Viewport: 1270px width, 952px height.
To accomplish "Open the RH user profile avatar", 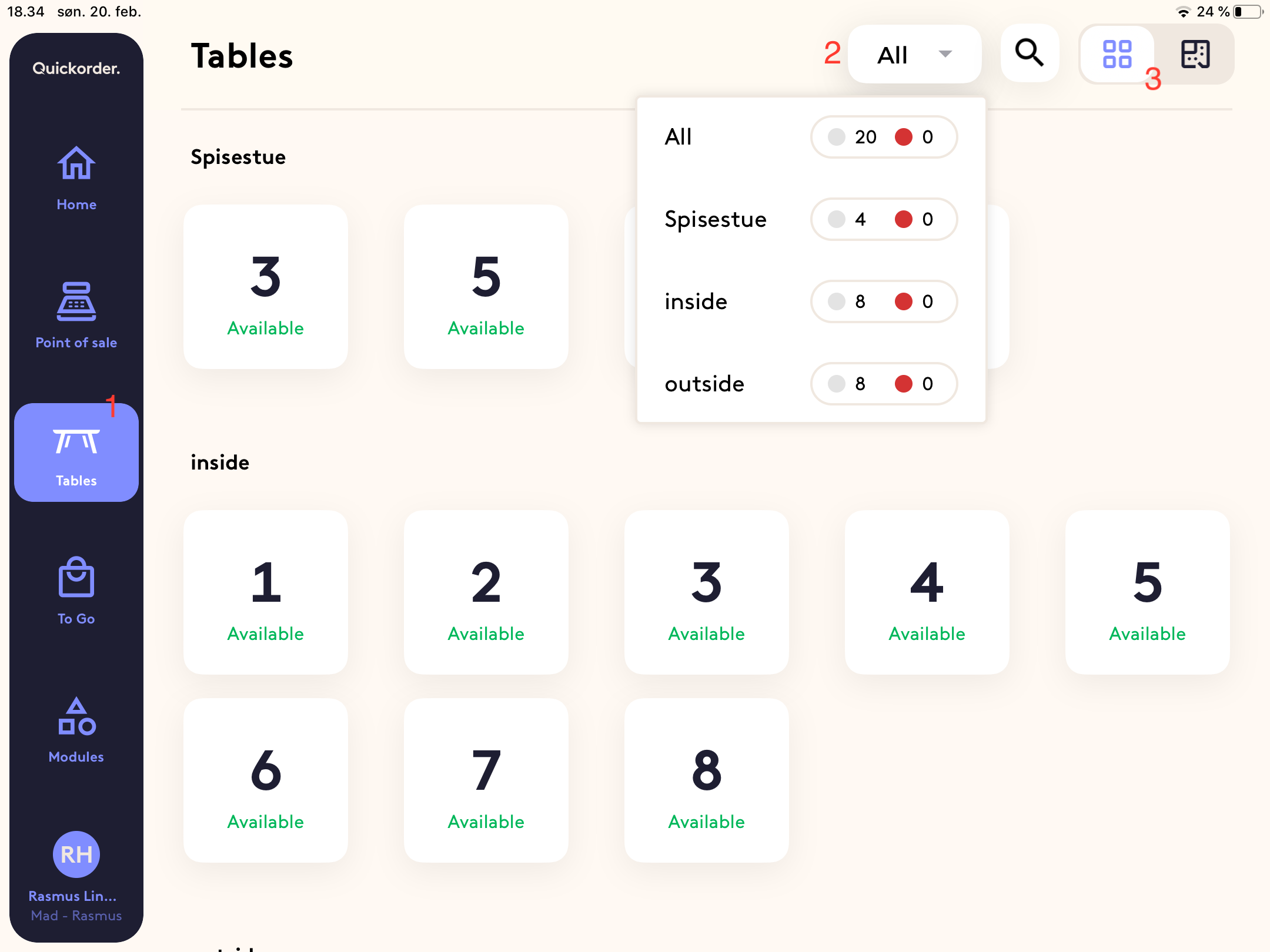I will tap(76, 854).
